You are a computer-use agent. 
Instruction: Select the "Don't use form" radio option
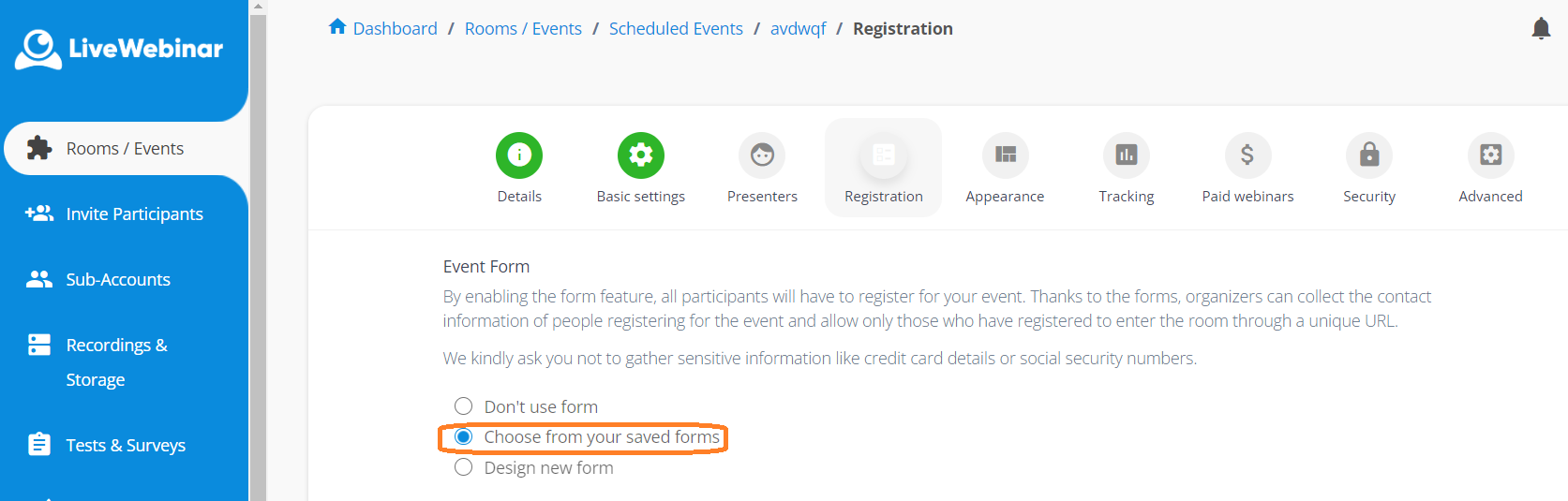click(x=463, y=406)
